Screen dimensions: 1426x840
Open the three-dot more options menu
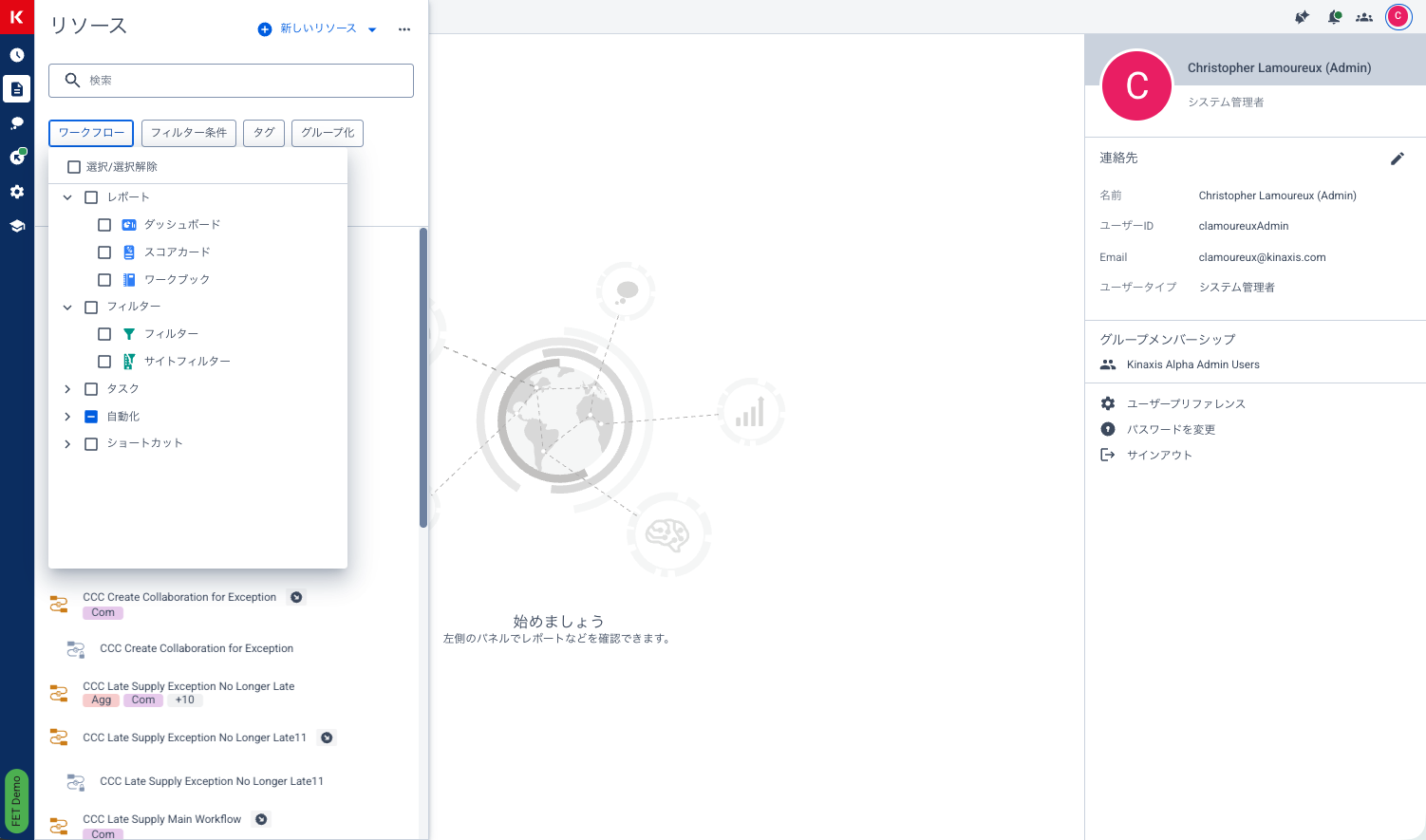click(x=404, y=29)
